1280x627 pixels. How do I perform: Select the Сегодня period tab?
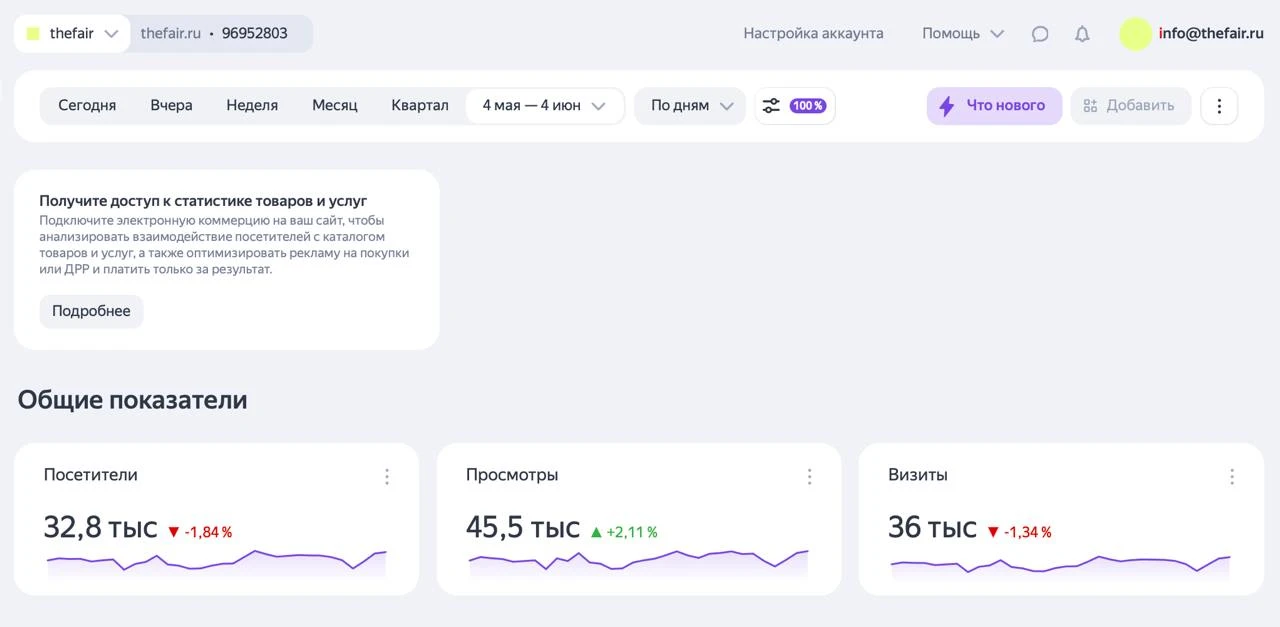pos(87,106)
